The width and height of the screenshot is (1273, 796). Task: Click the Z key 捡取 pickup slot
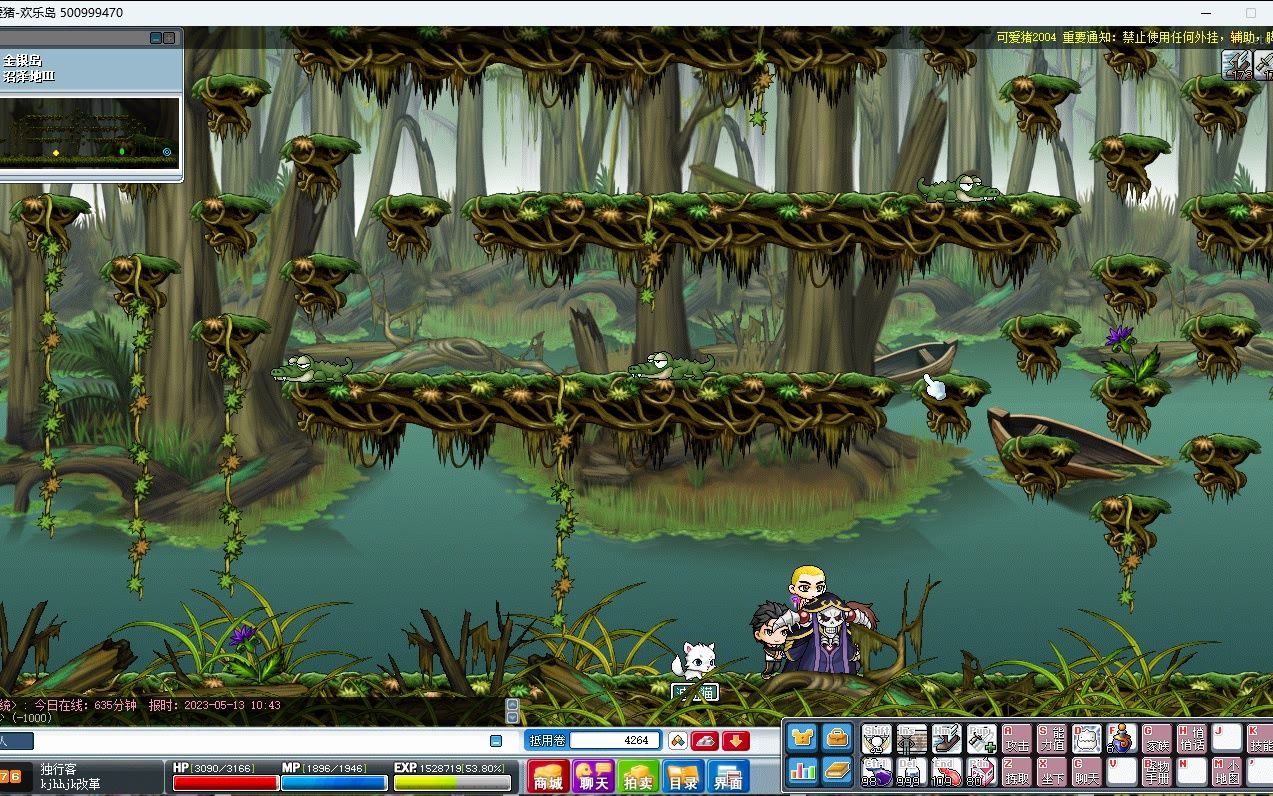click(x=1017, y=771)
